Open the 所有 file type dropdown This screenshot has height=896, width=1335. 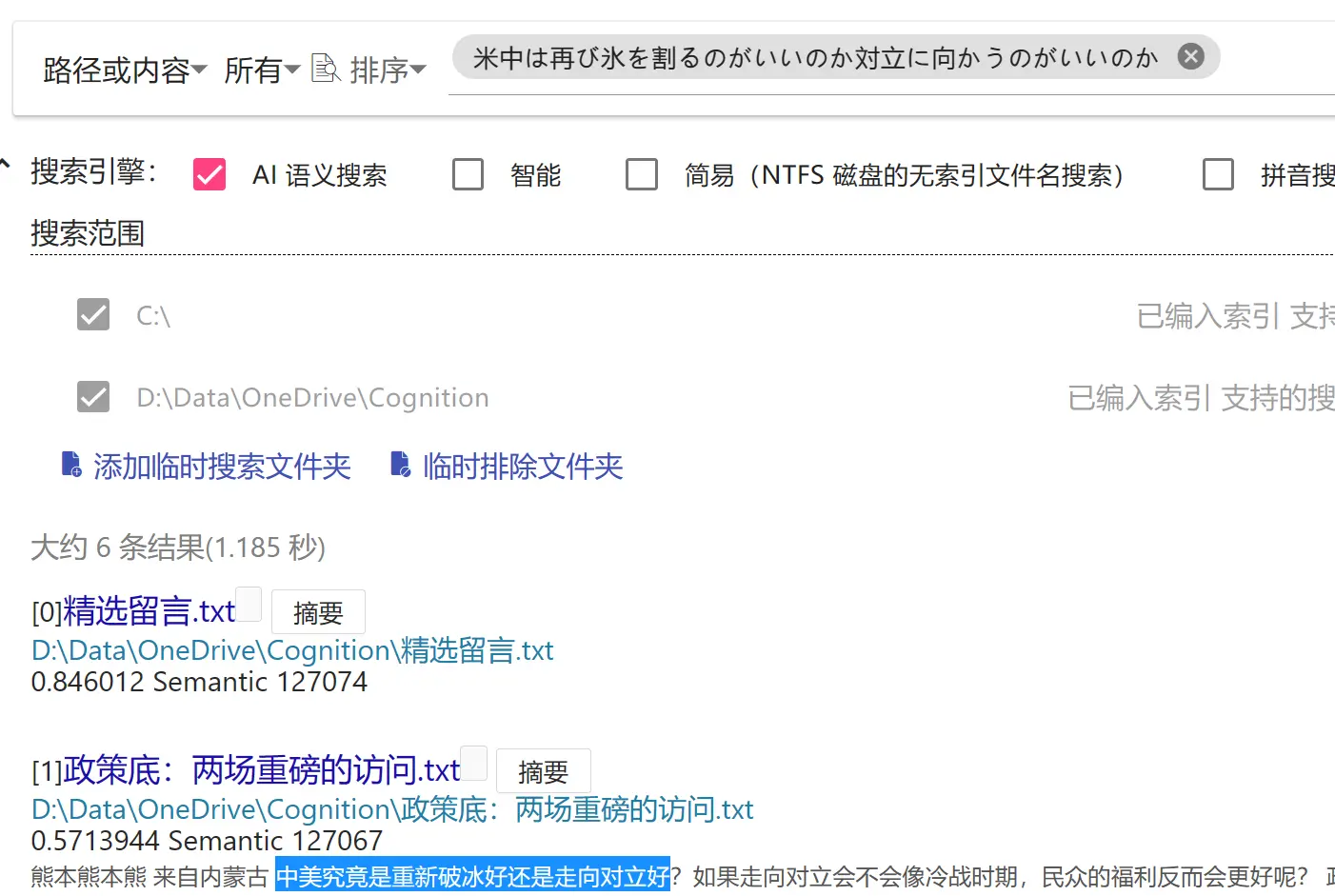point(262,70)
